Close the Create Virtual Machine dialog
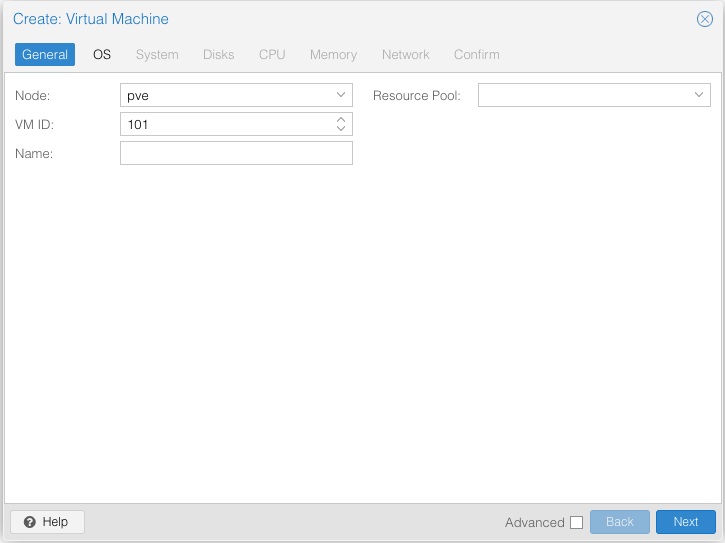This screenshot has height=543, width=725. (705, 19)
